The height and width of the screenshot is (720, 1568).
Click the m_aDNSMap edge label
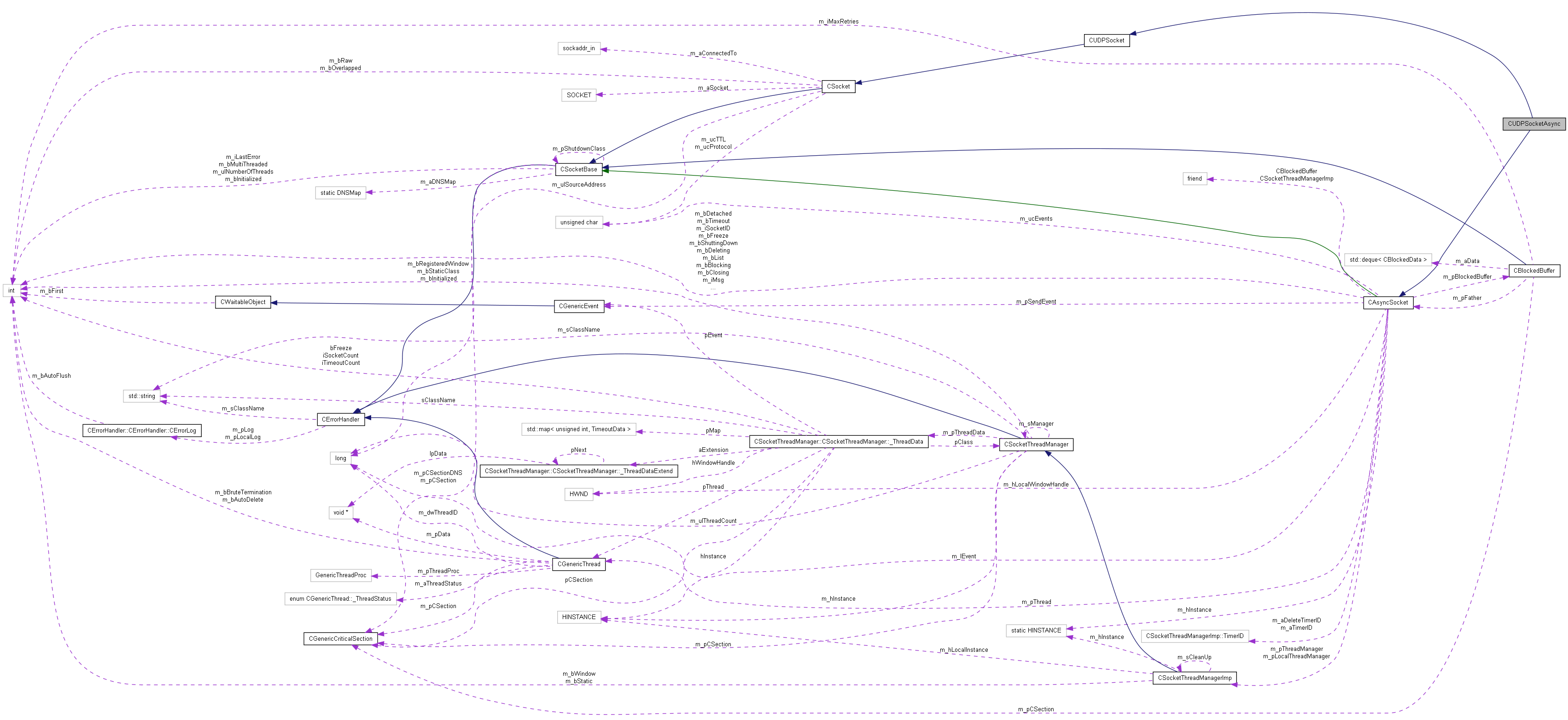[x=437, y=182]
